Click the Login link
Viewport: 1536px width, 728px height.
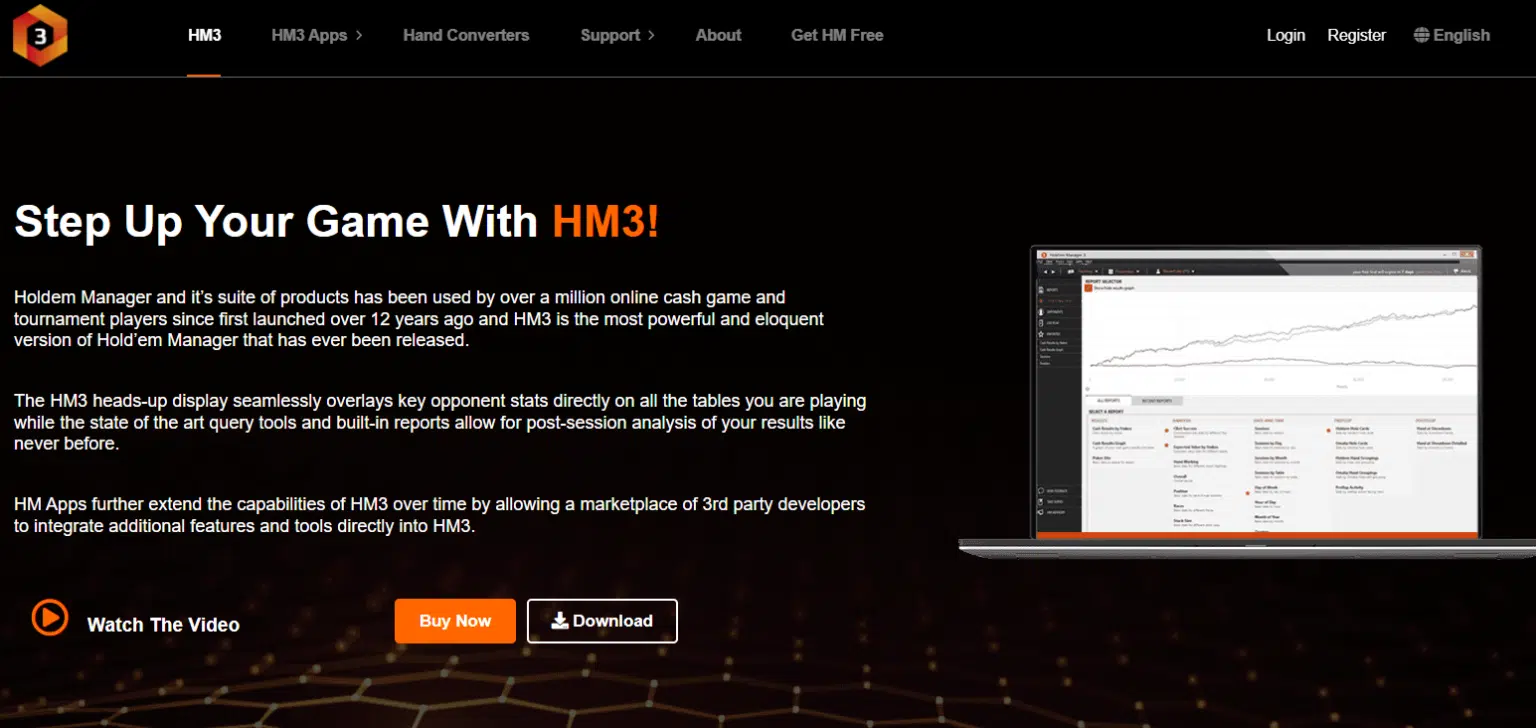click(1285, 35)
